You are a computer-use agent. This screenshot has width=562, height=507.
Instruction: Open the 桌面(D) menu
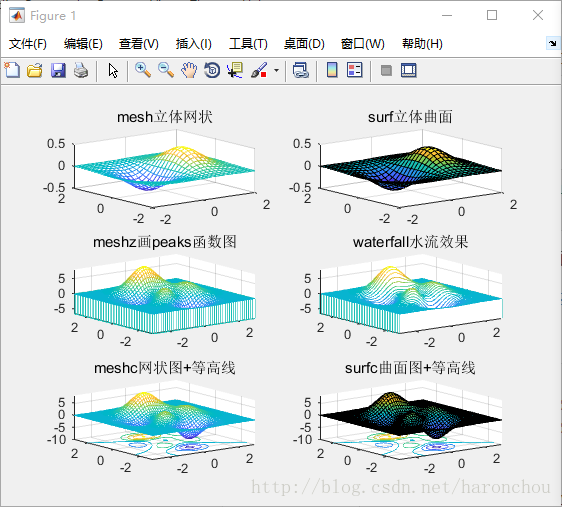pyautogui.click(x=304, y=44)
